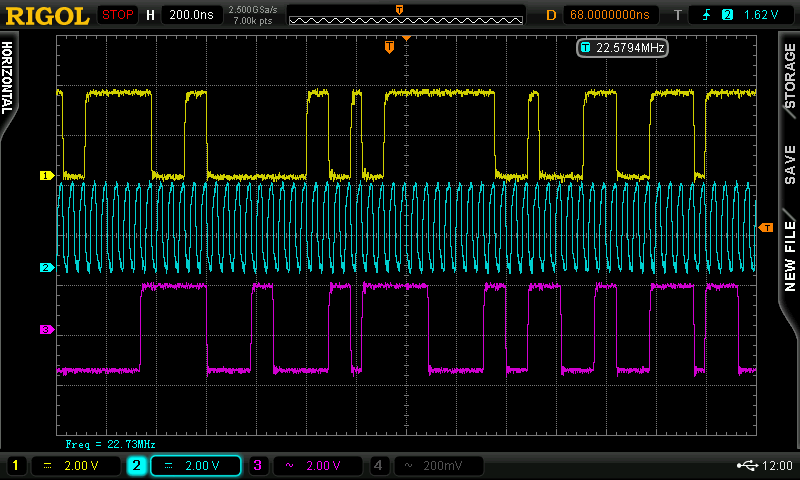Select the 68.0000000ns delay value

tap(610, 15)
